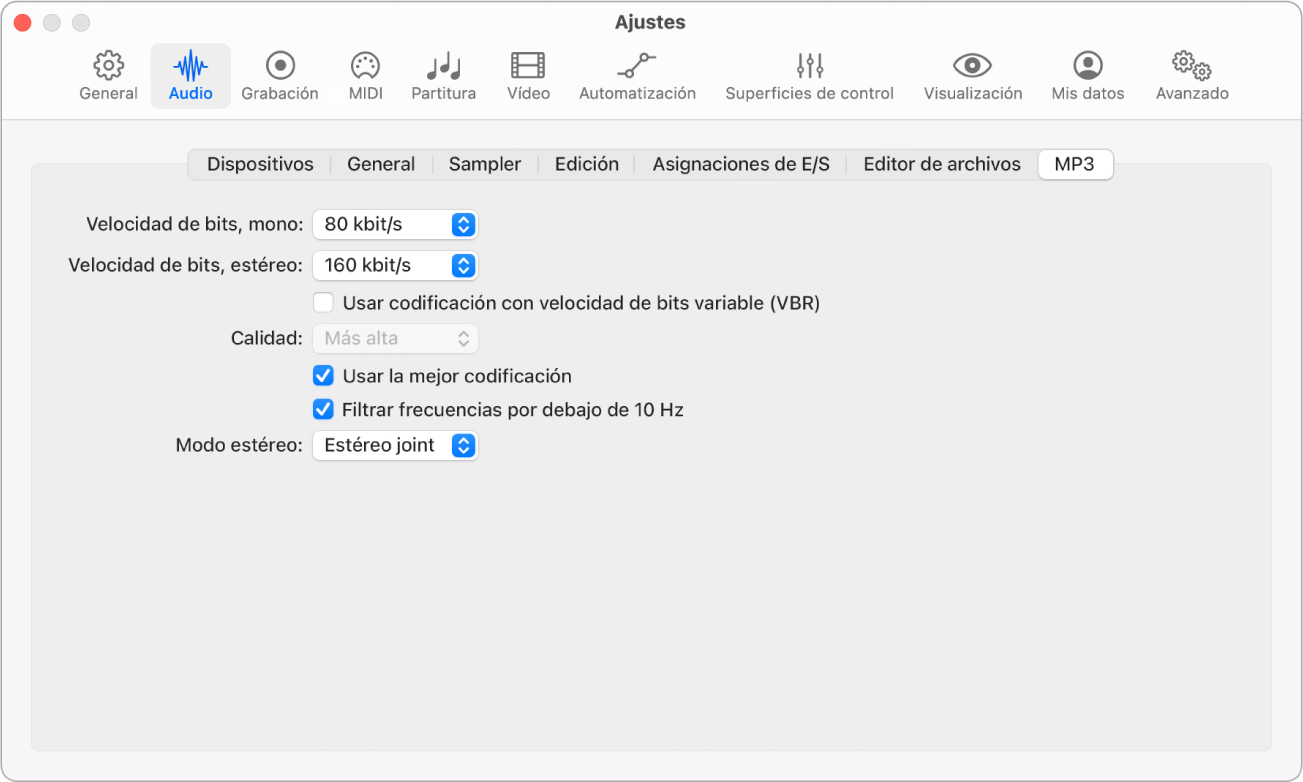This screenshot has width=1303, height=782.
Task: Open the Automatización curve icon
Action: coord(637,66)
